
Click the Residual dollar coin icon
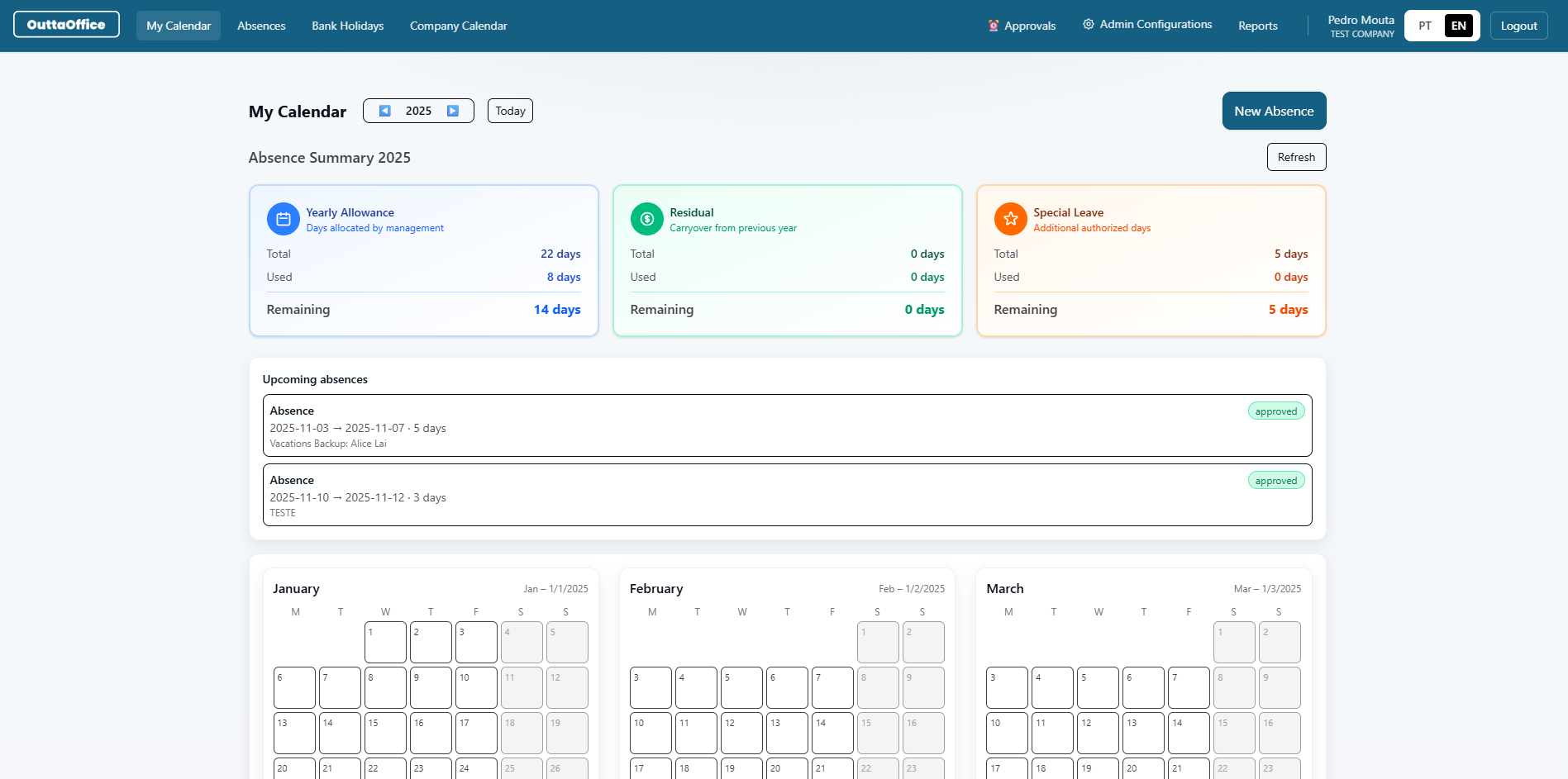(x=646, y=219)
